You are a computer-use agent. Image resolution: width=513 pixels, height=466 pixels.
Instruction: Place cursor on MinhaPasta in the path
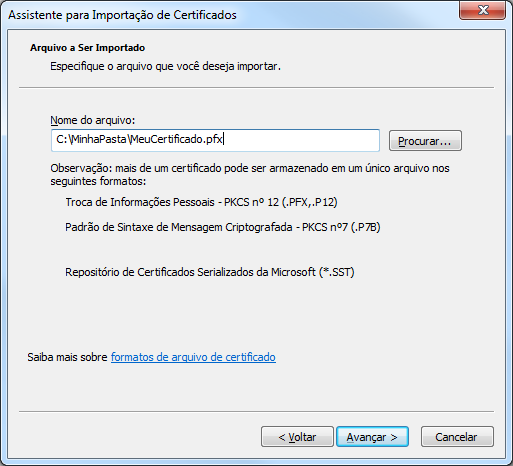(99, 139)
